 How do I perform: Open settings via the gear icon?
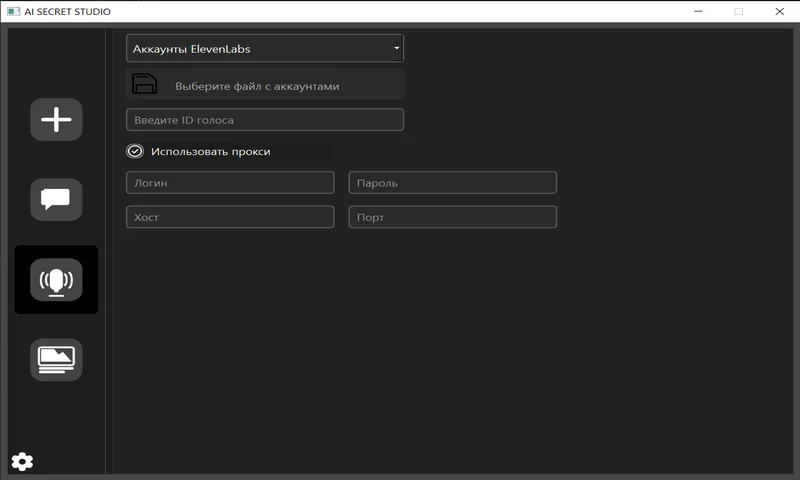coord(22,462)
